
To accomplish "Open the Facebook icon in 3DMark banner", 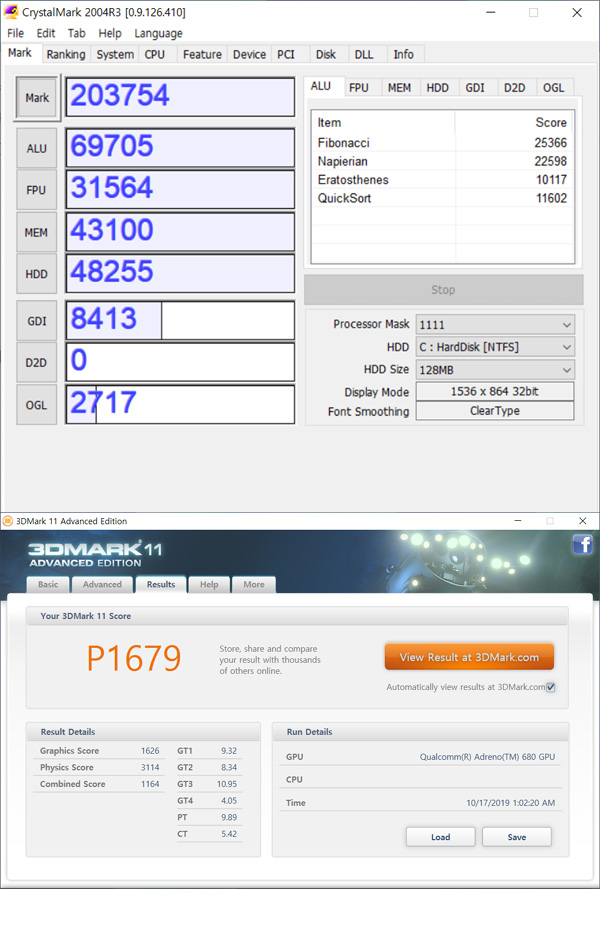I will tap(582, 544).
